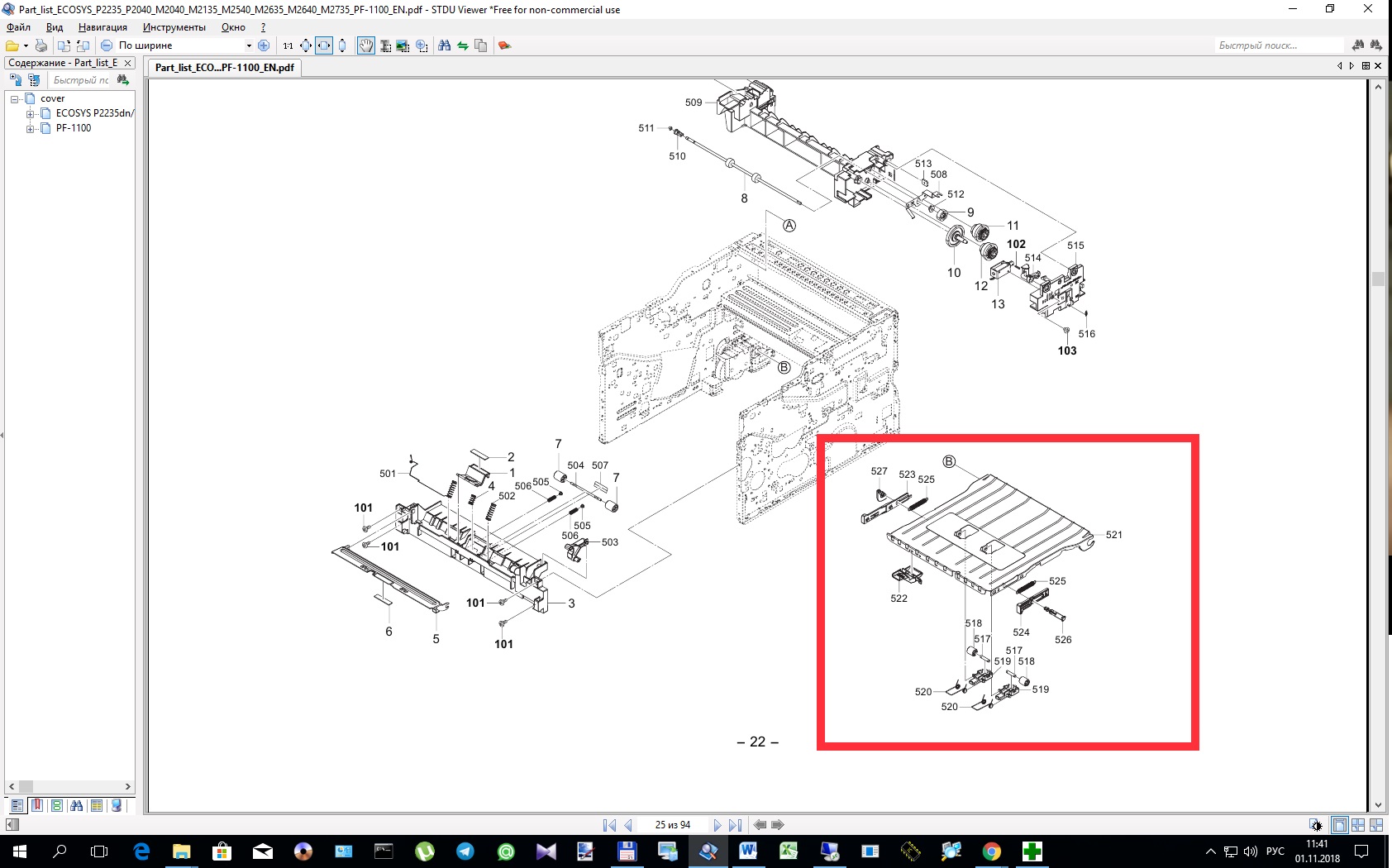Click the Быстрый поиск search field at top-right
Image resolution: width=1392 pixels, height=868 pixels.
coord(1277,45)
